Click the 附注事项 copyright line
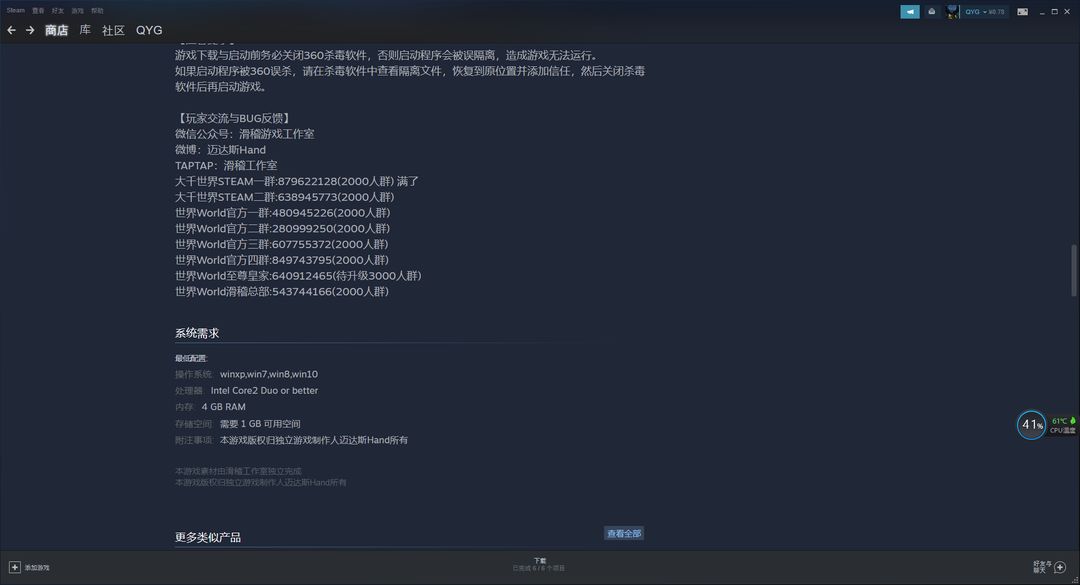Viewport: 1080px width, 585px height. coord(291,440)
